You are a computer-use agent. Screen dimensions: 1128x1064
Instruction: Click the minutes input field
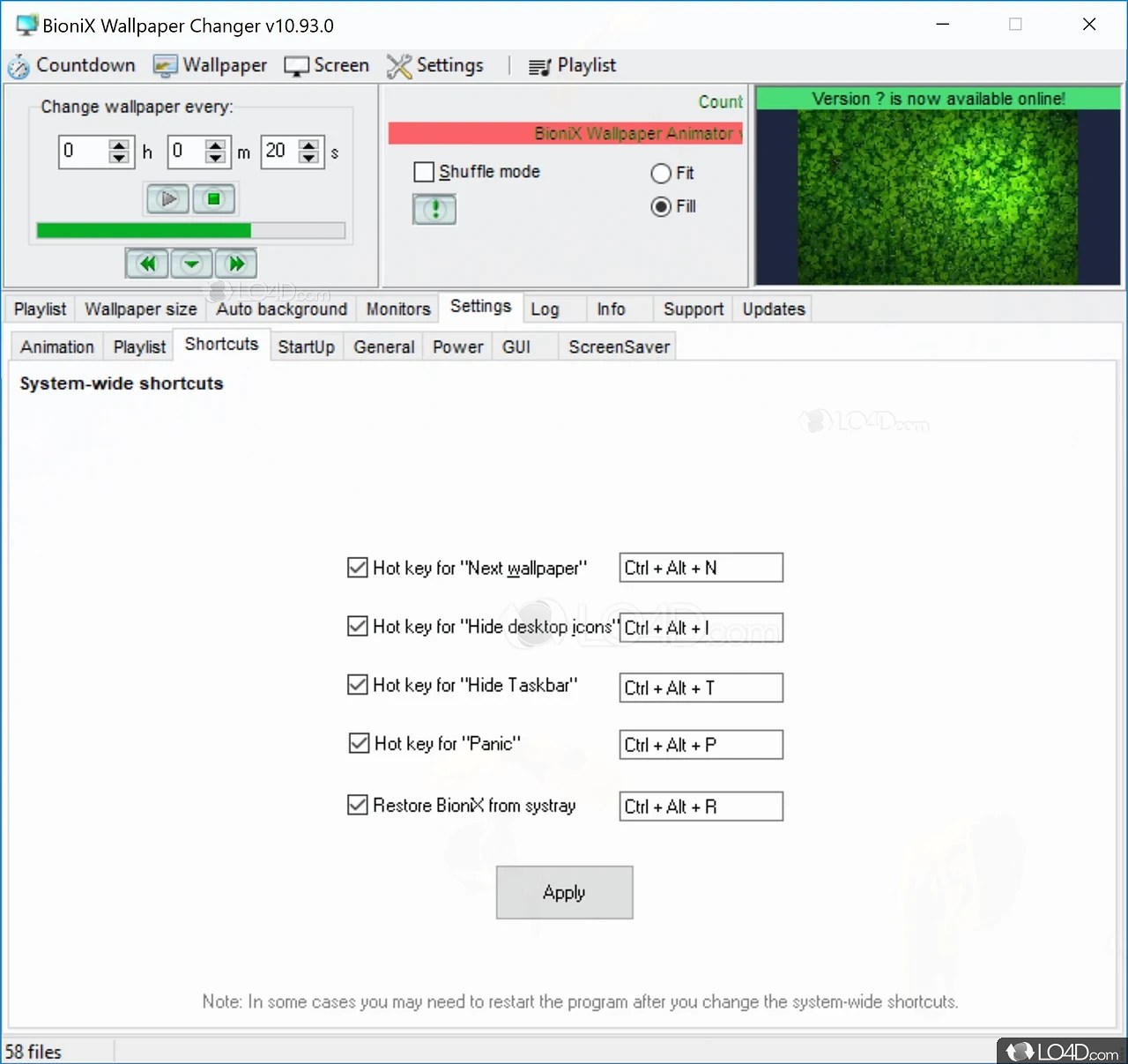click(x=186, y=152)
